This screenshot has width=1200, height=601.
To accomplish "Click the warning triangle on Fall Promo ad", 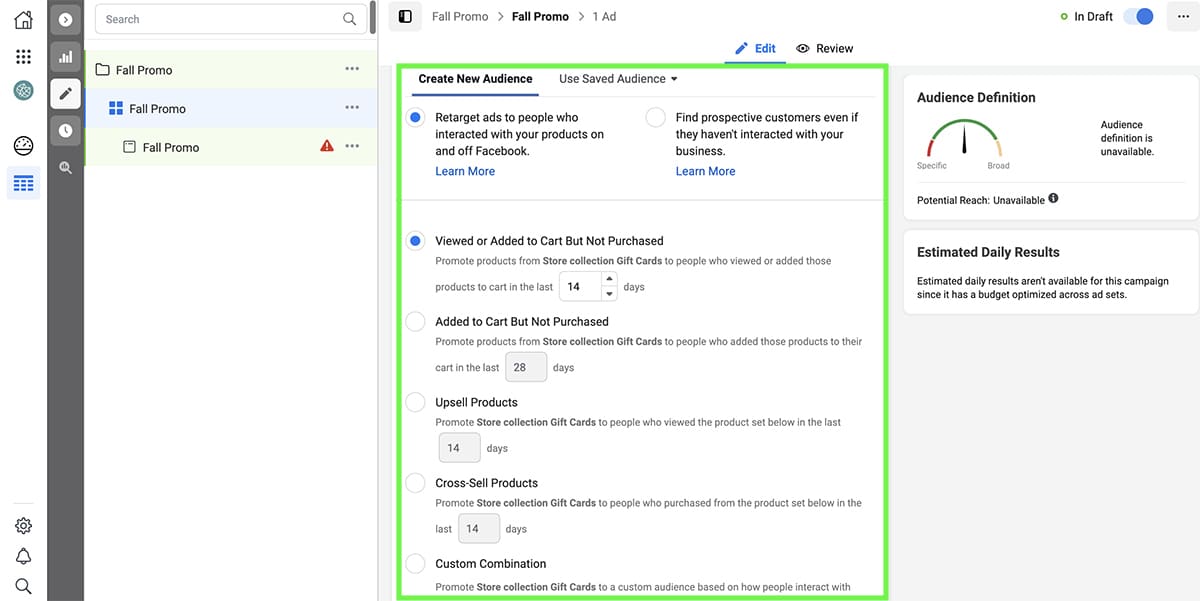I will coord(326,146).
